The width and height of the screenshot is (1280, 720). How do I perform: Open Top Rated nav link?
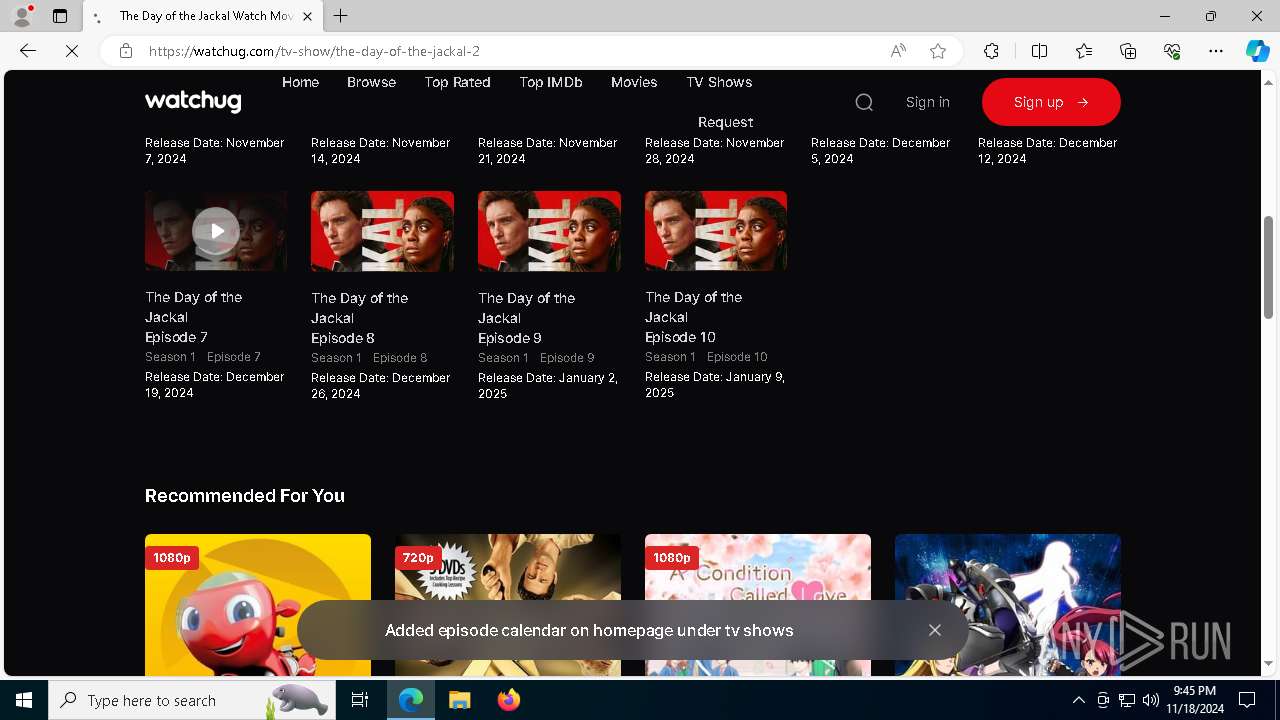coord(457,82)
